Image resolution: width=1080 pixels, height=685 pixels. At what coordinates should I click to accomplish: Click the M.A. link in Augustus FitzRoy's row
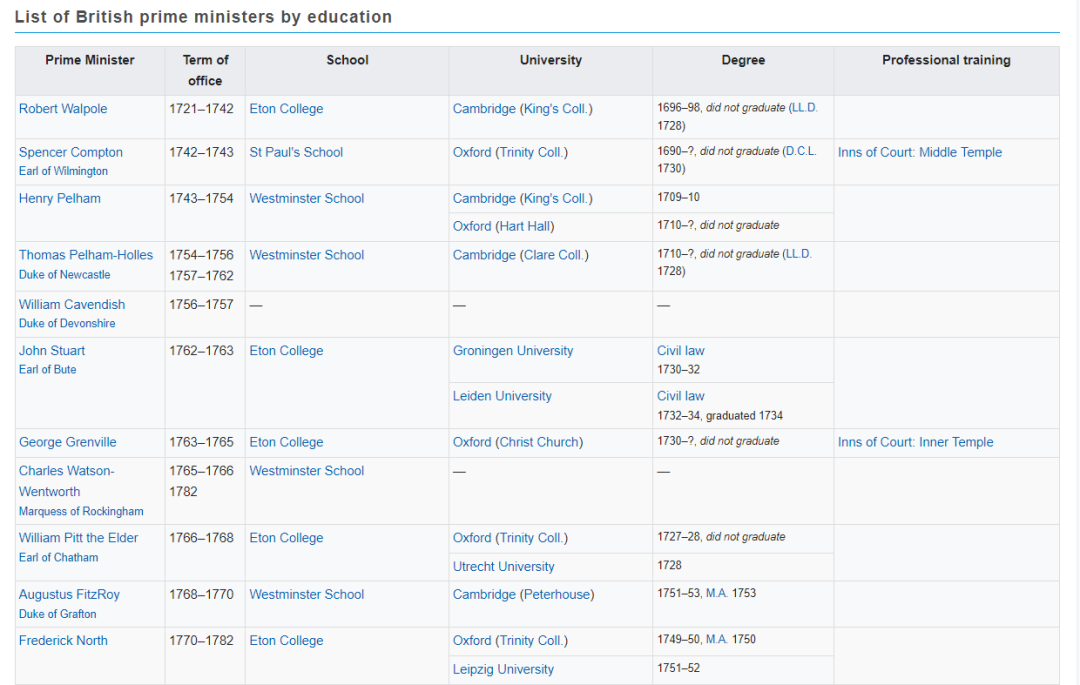(717, 593)
